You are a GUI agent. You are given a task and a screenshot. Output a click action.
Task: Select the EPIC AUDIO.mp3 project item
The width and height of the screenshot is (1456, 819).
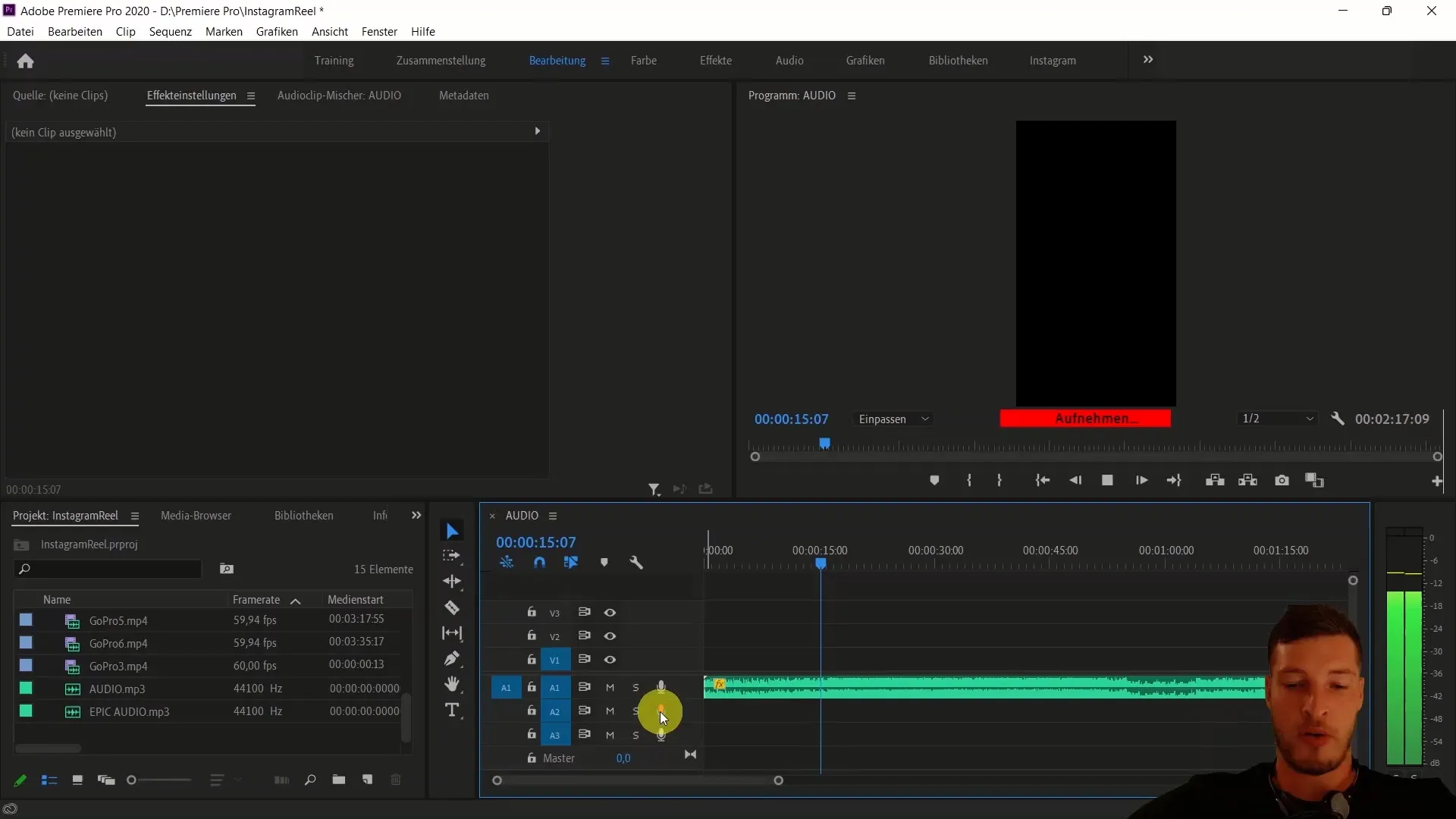129,712
